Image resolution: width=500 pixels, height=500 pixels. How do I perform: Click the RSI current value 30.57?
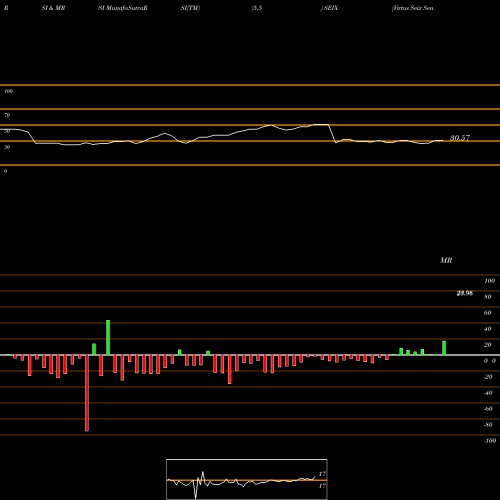(x=460, y=138)
